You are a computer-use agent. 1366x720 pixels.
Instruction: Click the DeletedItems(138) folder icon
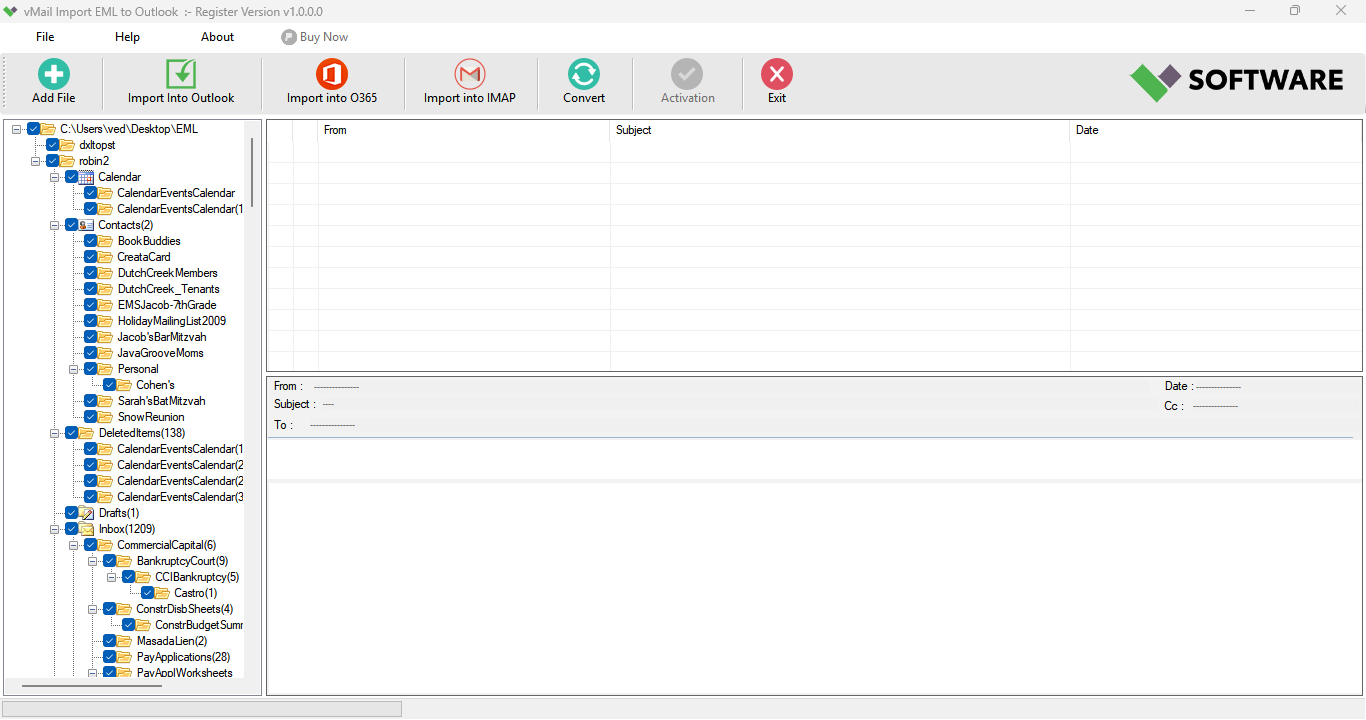point(87,433)
